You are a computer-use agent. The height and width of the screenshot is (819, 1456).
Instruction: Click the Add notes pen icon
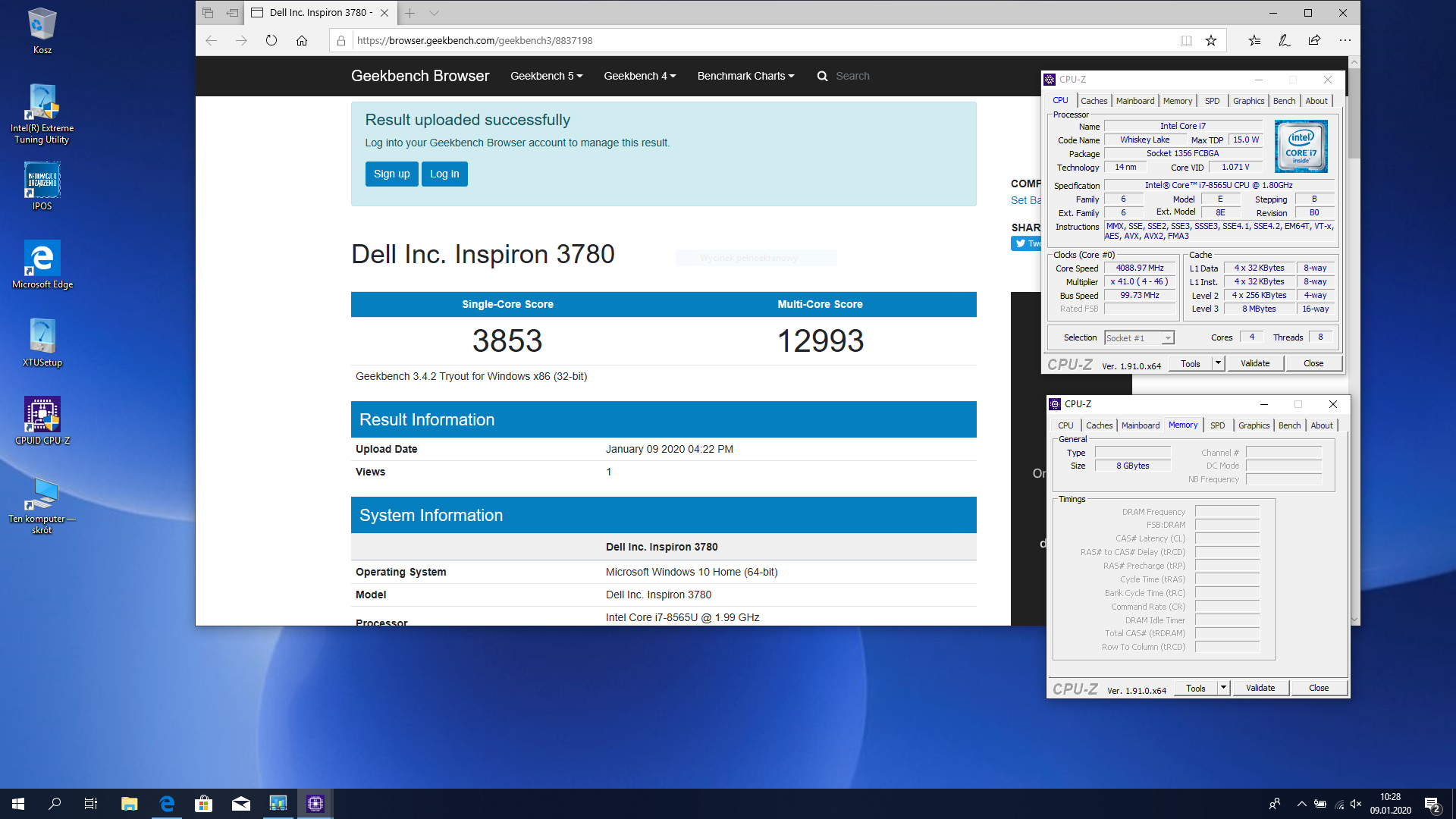(1284, 40)
